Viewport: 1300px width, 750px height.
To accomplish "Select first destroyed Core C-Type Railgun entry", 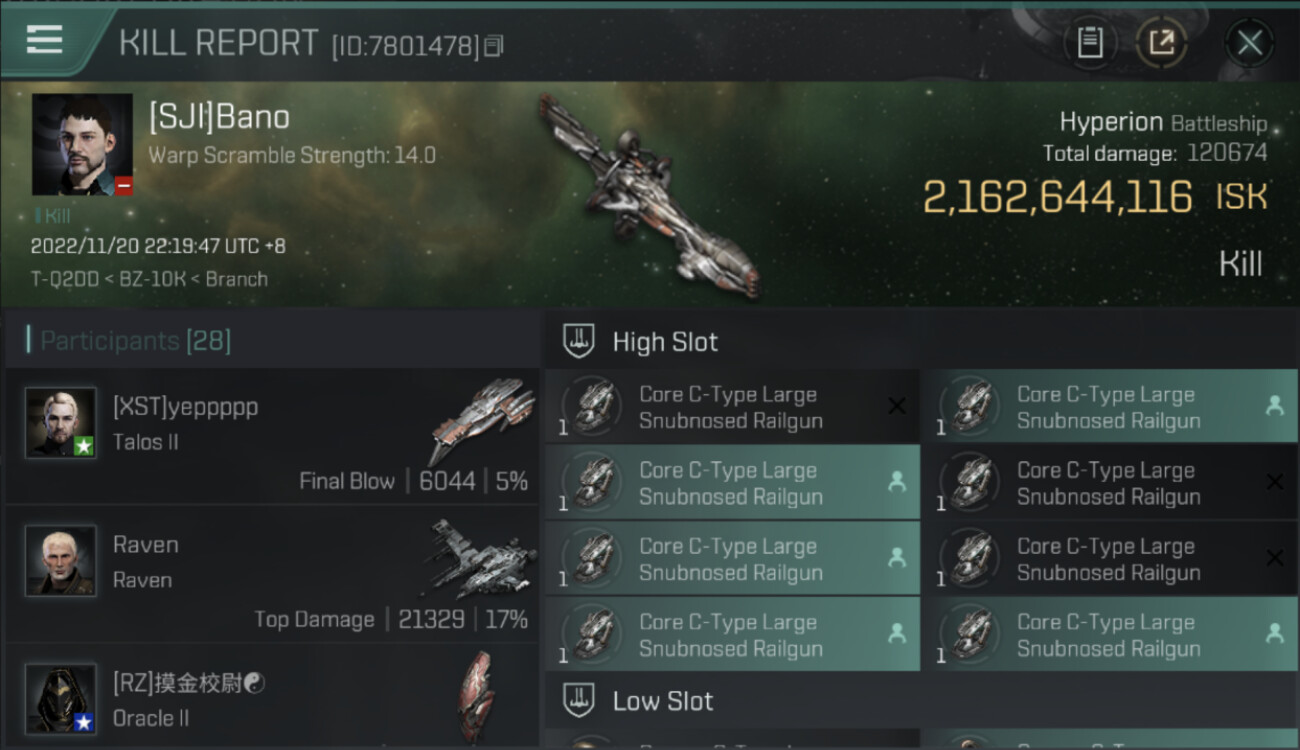I will pyautogui.click(x=732, y=407).
